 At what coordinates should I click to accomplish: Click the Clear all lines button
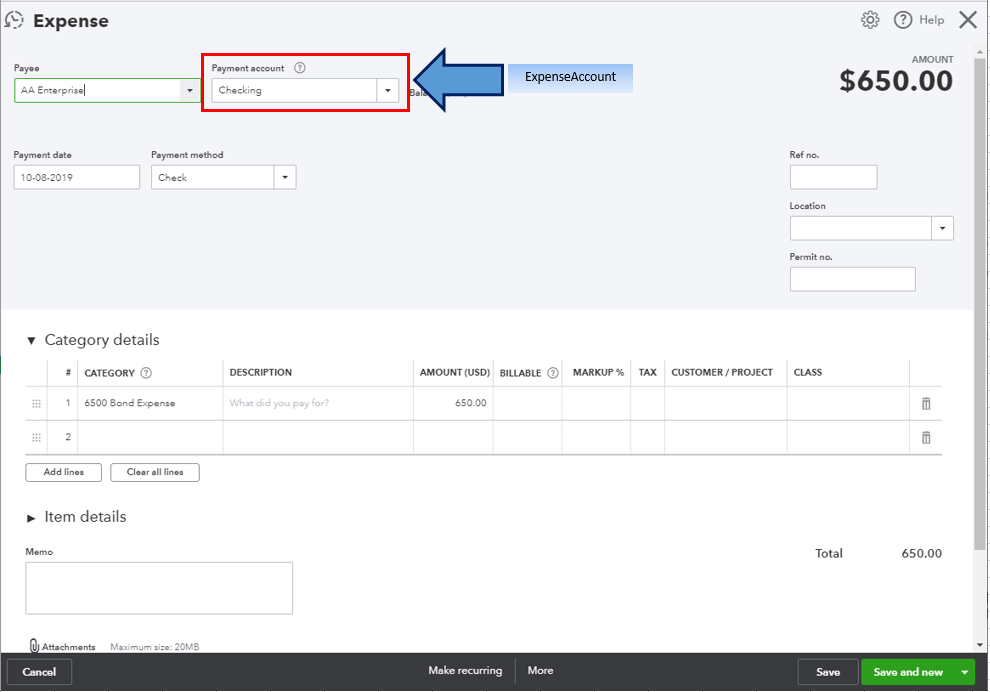click(155, 472)
